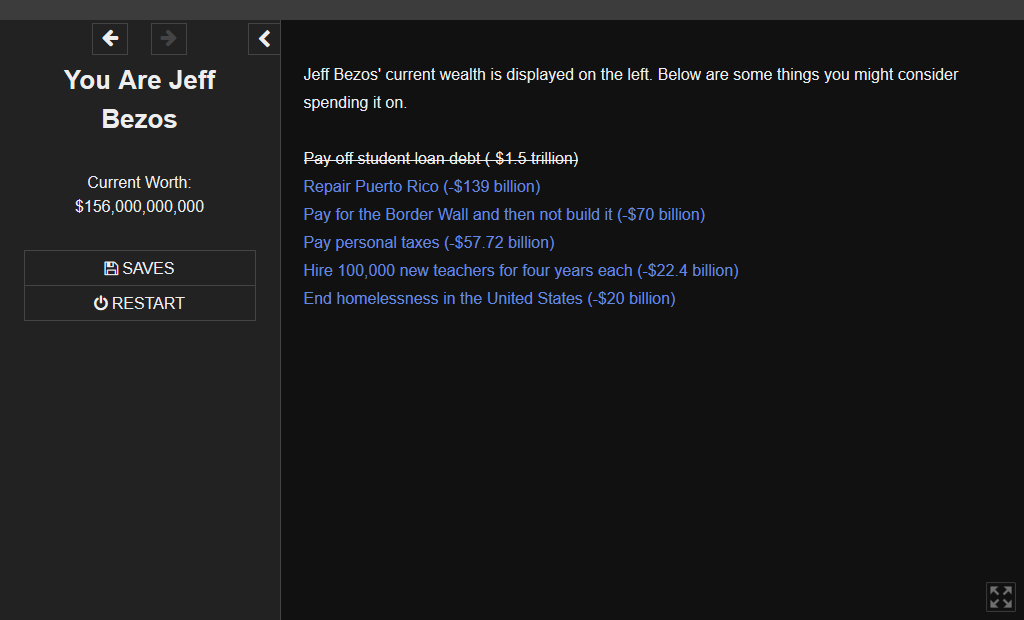This screenshot has height=620, width=1024.
Task: Restart the game
Action: click(139, 302)
